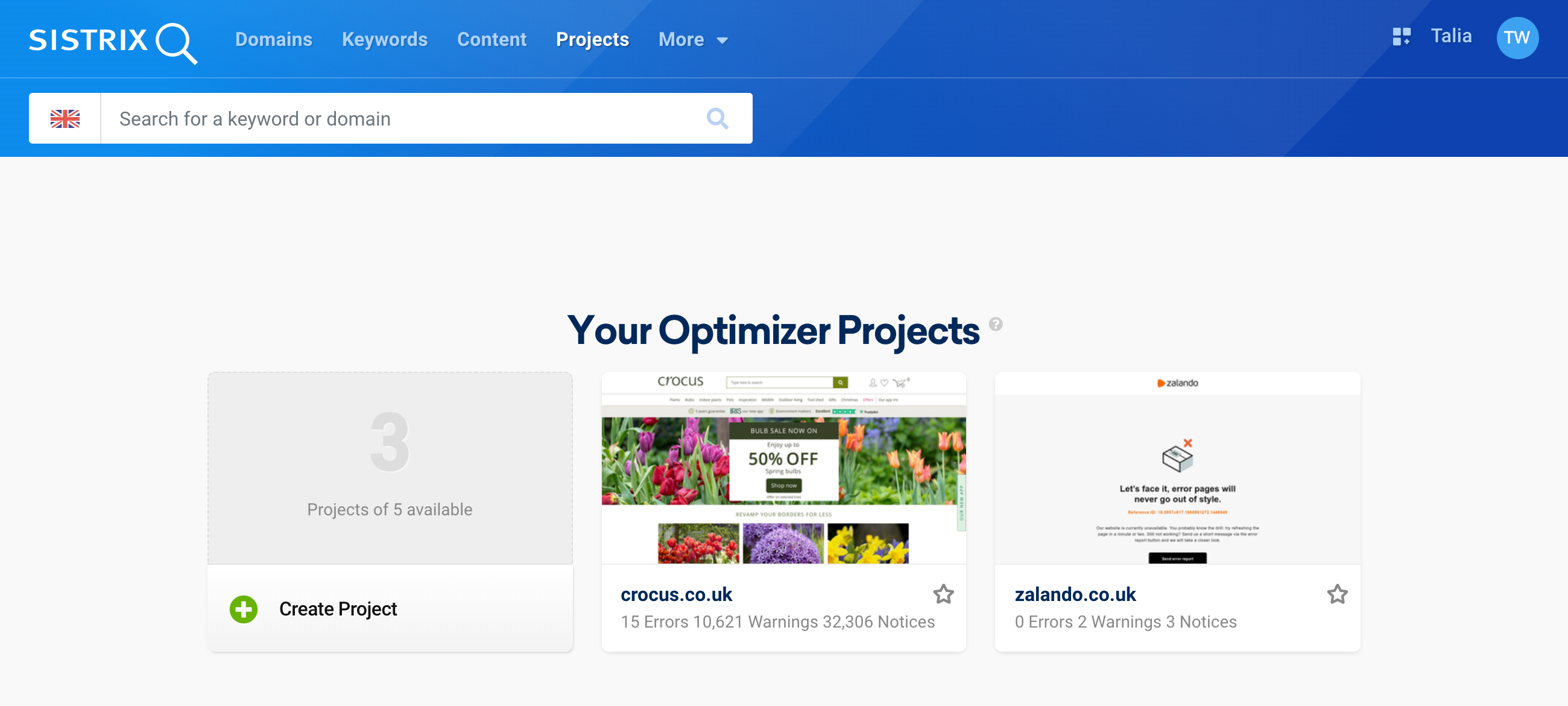1568x706 pixels.
Task: Expand the More dropdown menu
Action: pos(694,40)
